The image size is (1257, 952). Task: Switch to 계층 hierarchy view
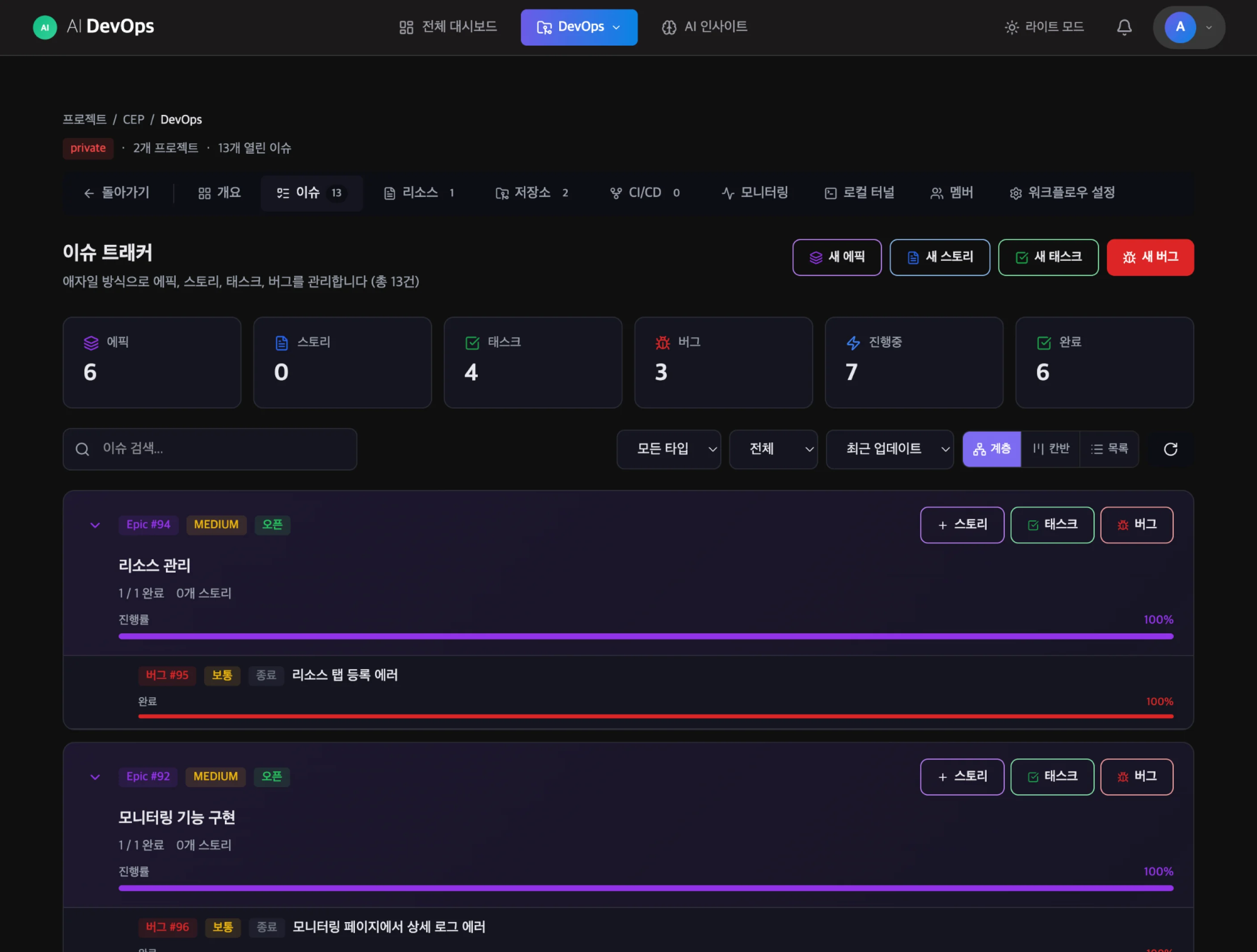(x=991, y=449)
